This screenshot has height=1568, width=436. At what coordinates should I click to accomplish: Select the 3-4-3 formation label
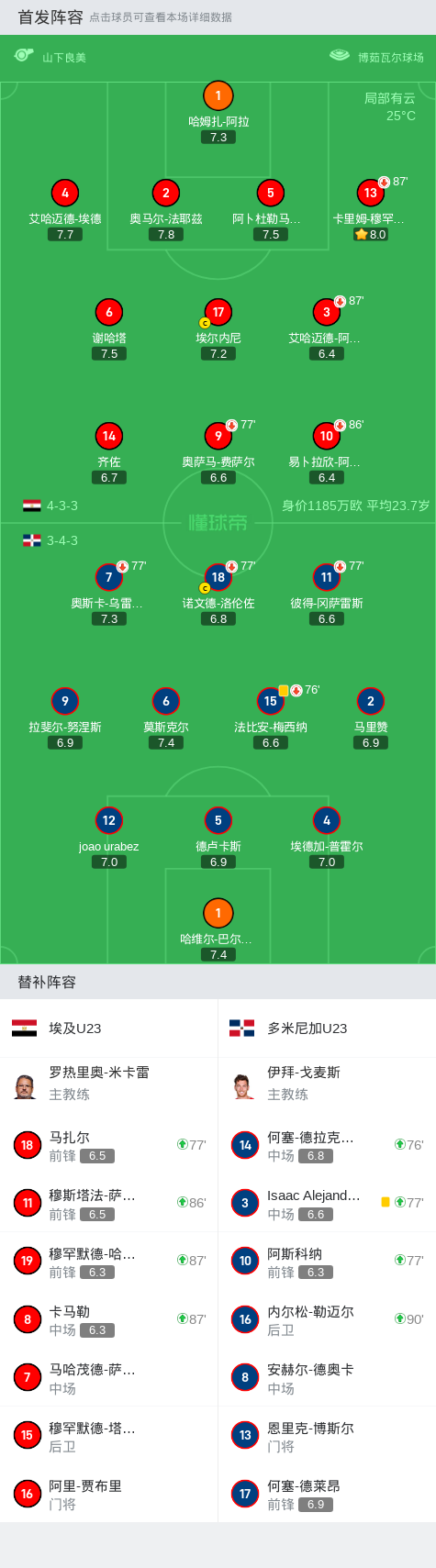[x=62, y=540]
